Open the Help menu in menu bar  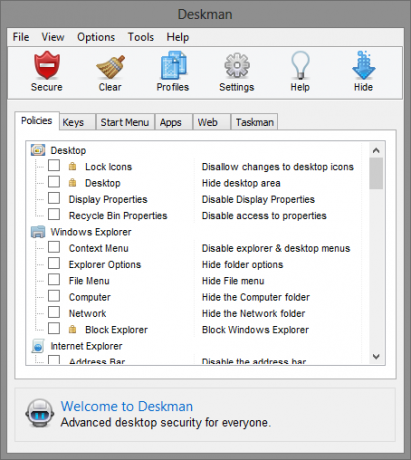[178, 37]
